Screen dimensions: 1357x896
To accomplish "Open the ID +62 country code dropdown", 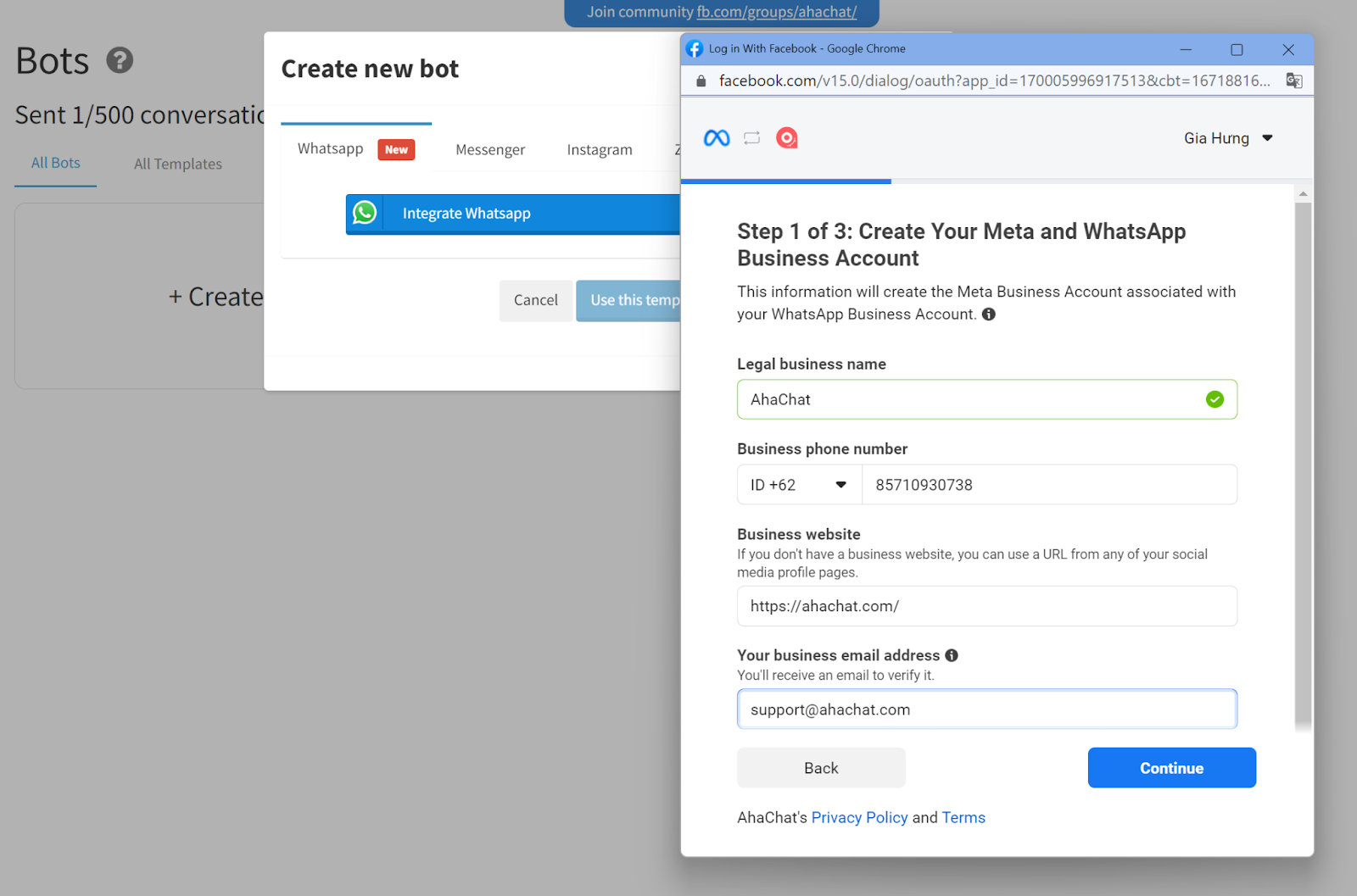I will pos(800,485).
